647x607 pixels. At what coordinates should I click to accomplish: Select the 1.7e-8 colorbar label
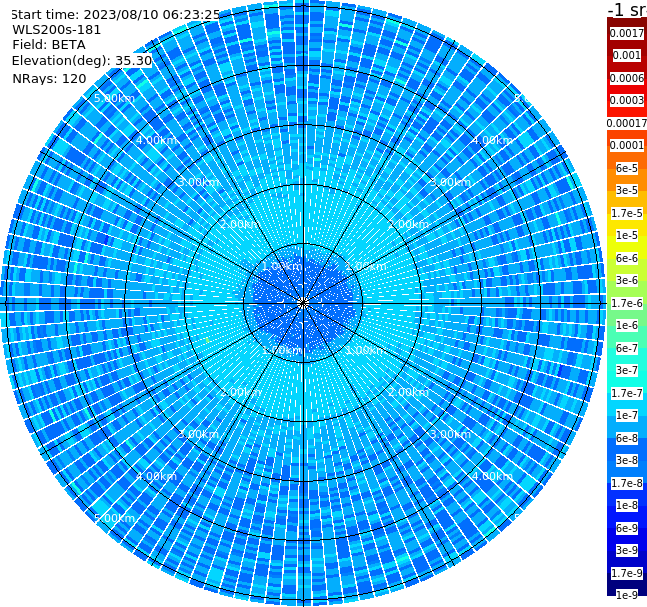[x=627, y=483]
